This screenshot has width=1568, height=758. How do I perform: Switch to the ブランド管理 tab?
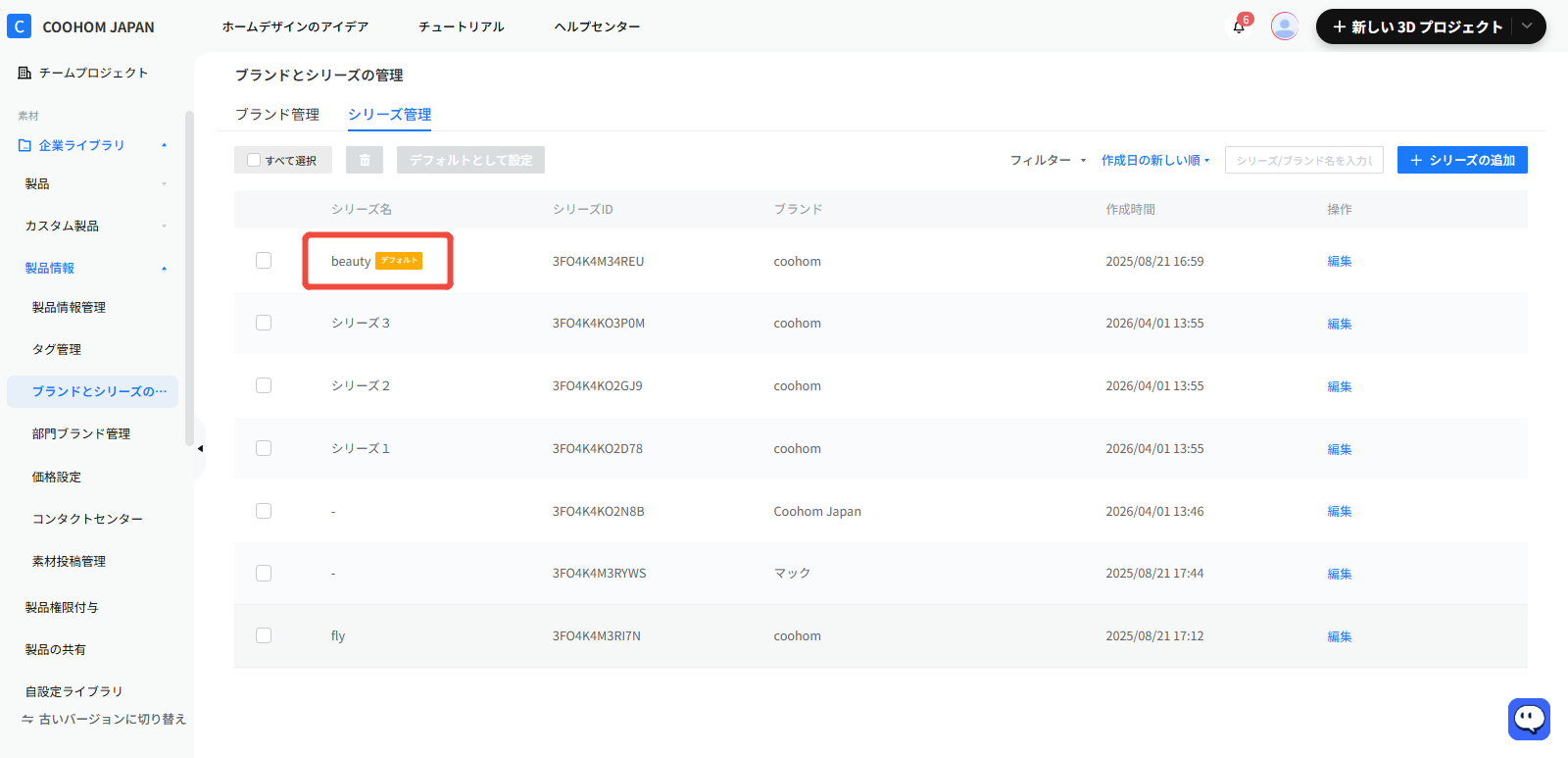click(277, 115)
